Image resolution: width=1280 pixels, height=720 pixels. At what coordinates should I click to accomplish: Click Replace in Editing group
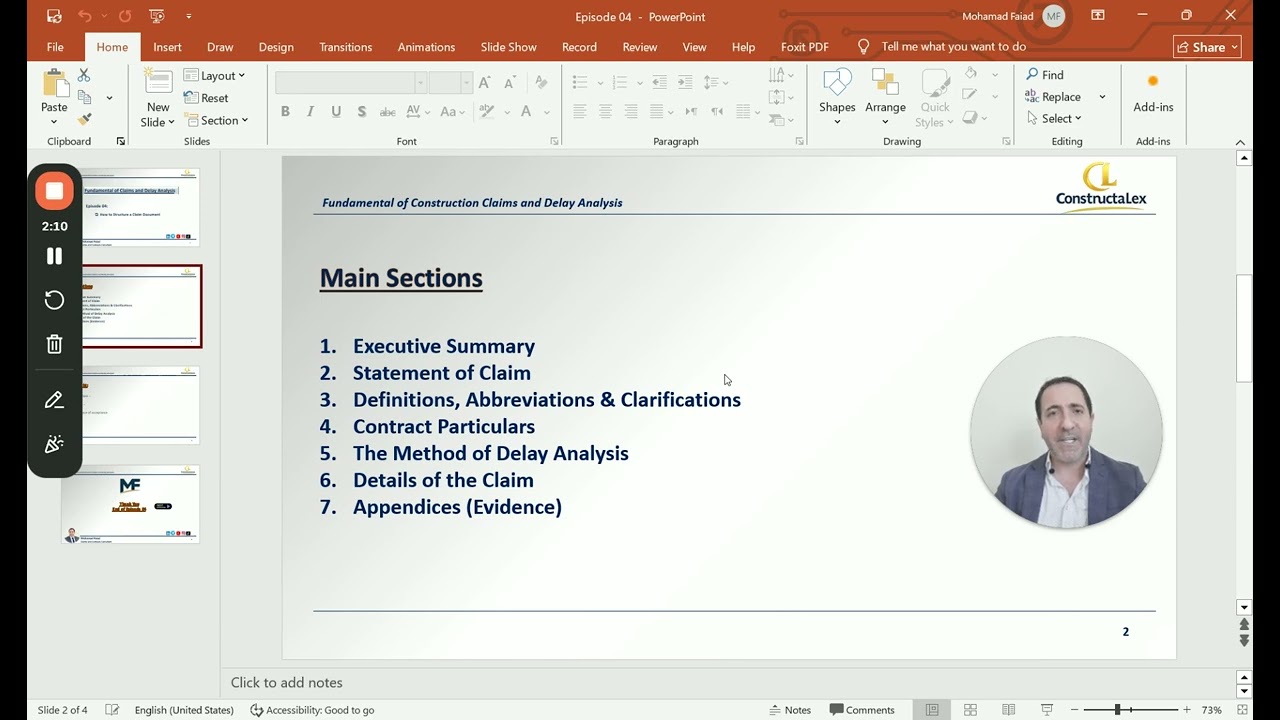1054,97
